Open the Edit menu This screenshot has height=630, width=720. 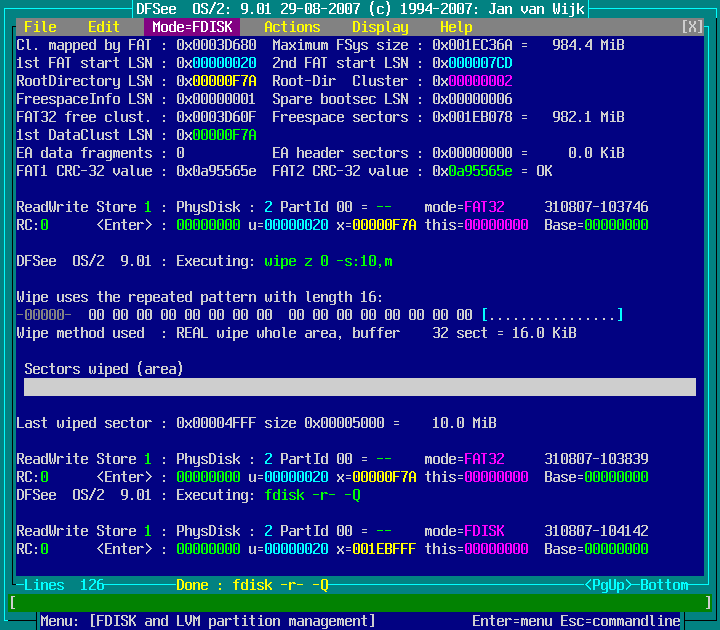click(104, 27)
